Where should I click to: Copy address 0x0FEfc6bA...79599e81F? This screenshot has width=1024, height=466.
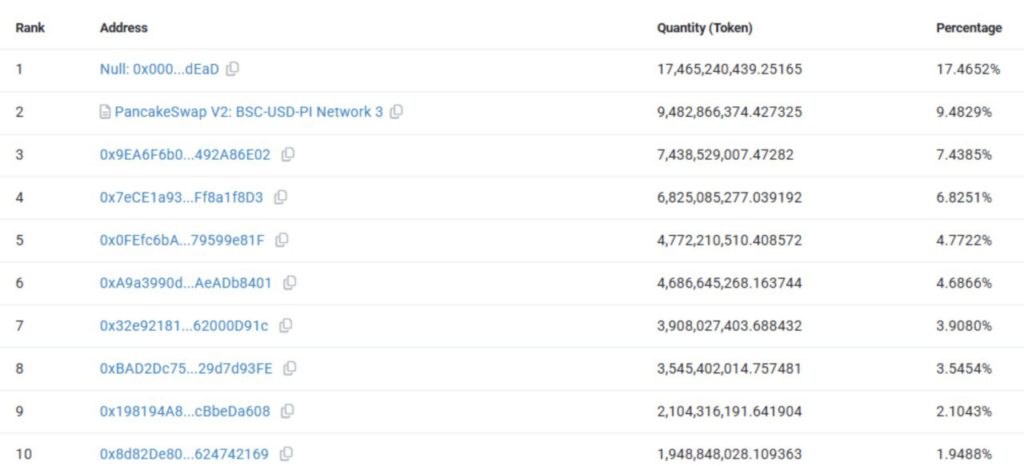tap(282, 240)
